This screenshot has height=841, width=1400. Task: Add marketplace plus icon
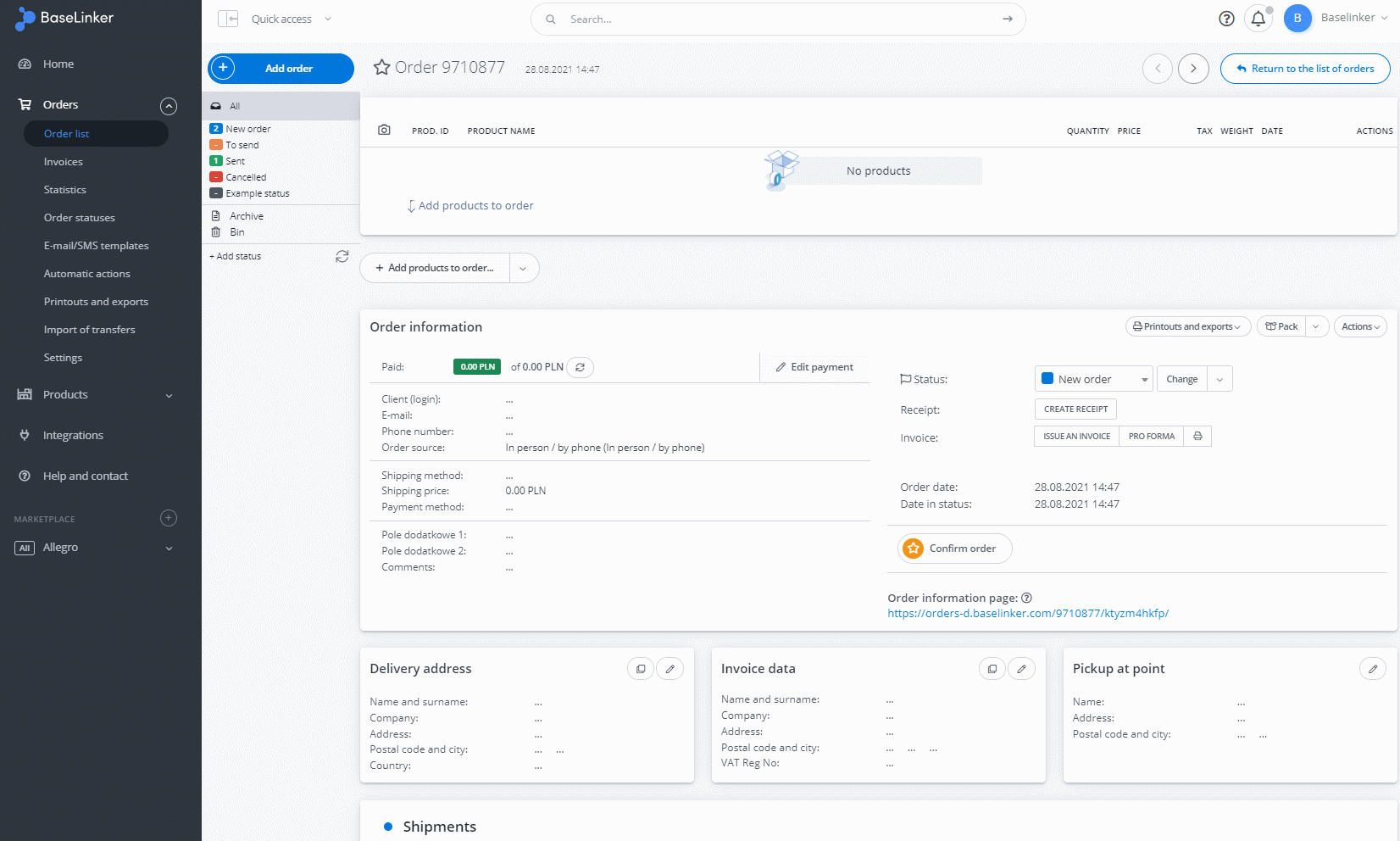point(169,518)
